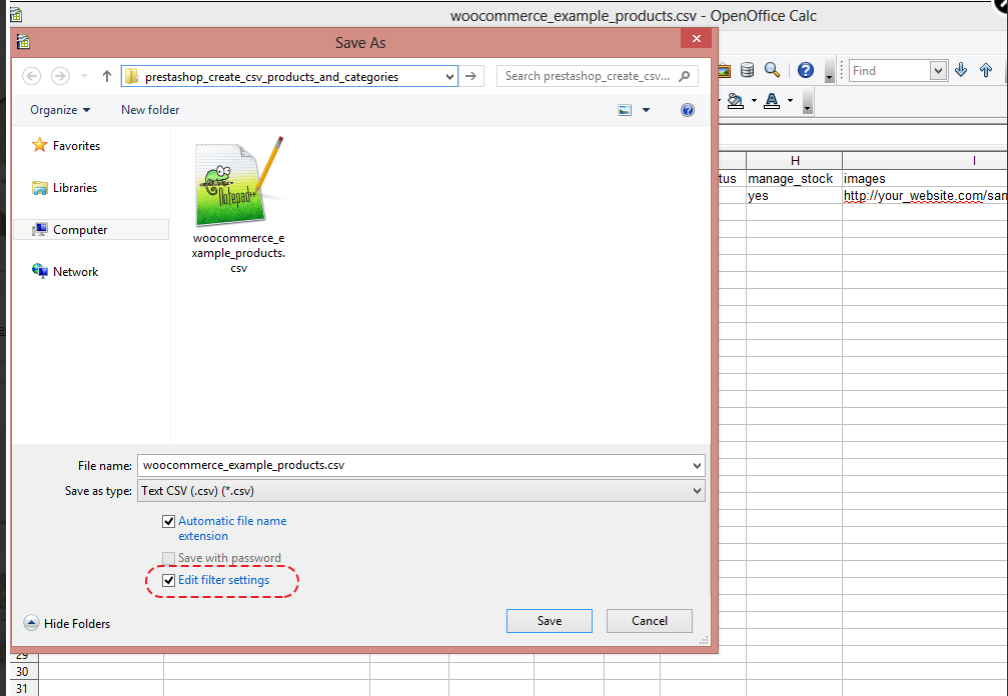The height and width of the screenshot is (696, 1008).
Task: Click the Data Sources database icon in Calc
Action: (747, 70)
